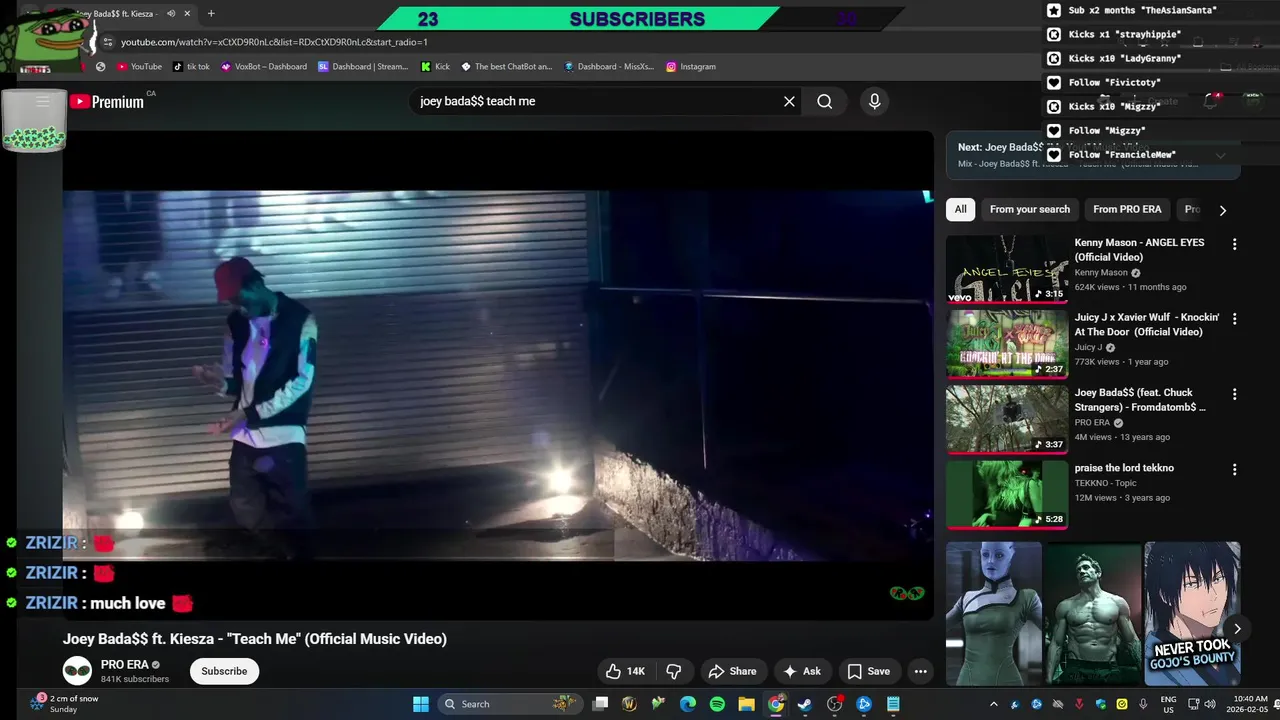Show next filter chips arrow
This screenshot has height=720, width=1280.
coord(1222,210)
